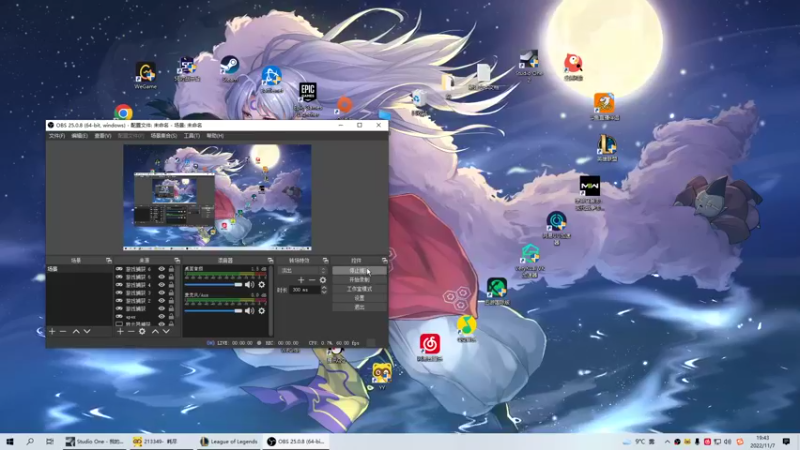The width and height of the screenshot is (800, 450).
Task: Click the taskbar search magnifier icon
Action: click(30, 442)
